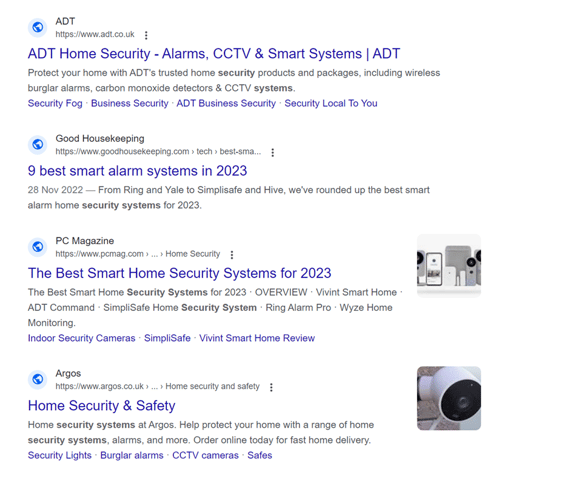Follow the SimpliSafe sitelink
Viewport: 570px width, 478px height.
click(167, 338)
